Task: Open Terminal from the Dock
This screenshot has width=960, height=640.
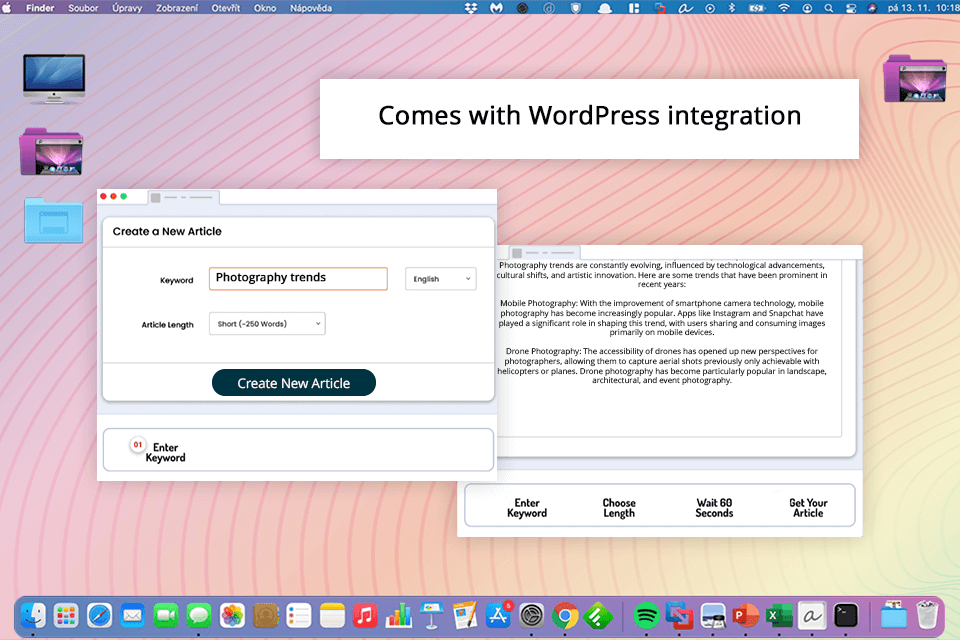Action: pos(846,616)
